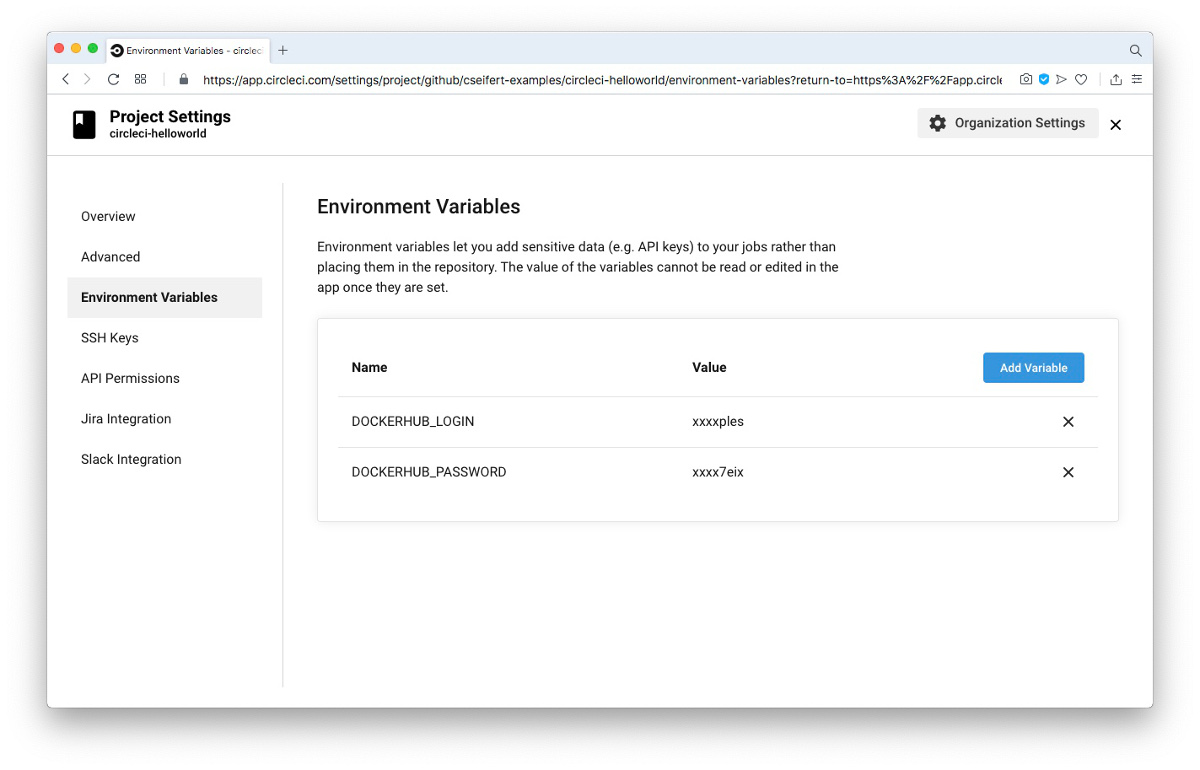Click the send page arrow icon

click(x=1062, y=79)
